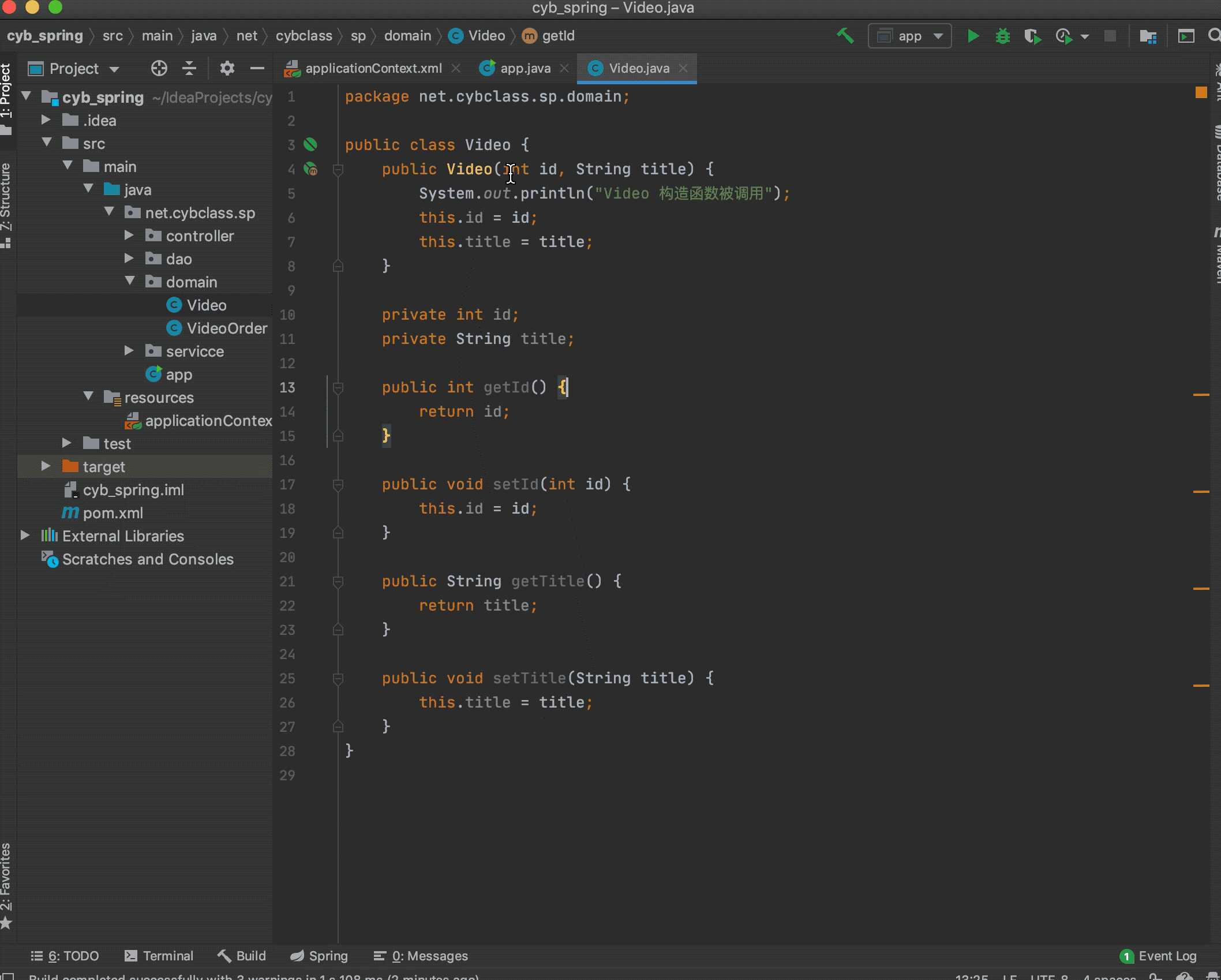Collapse the src folder

click(47, 142)
